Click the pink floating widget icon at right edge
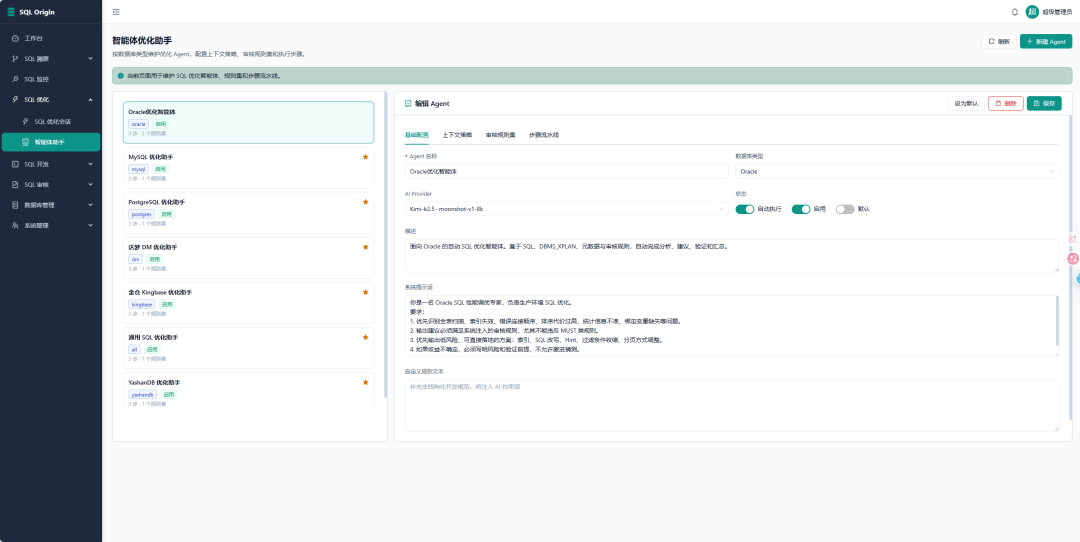The width and height of the screenshot is (1080, 542). (1072, 259)
